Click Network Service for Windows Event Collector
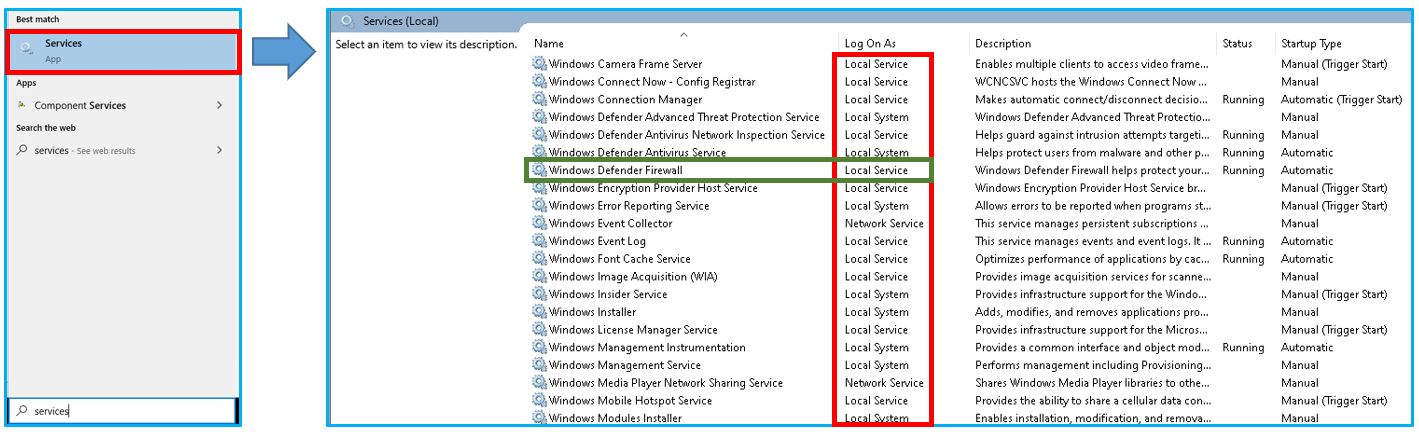 884,224
